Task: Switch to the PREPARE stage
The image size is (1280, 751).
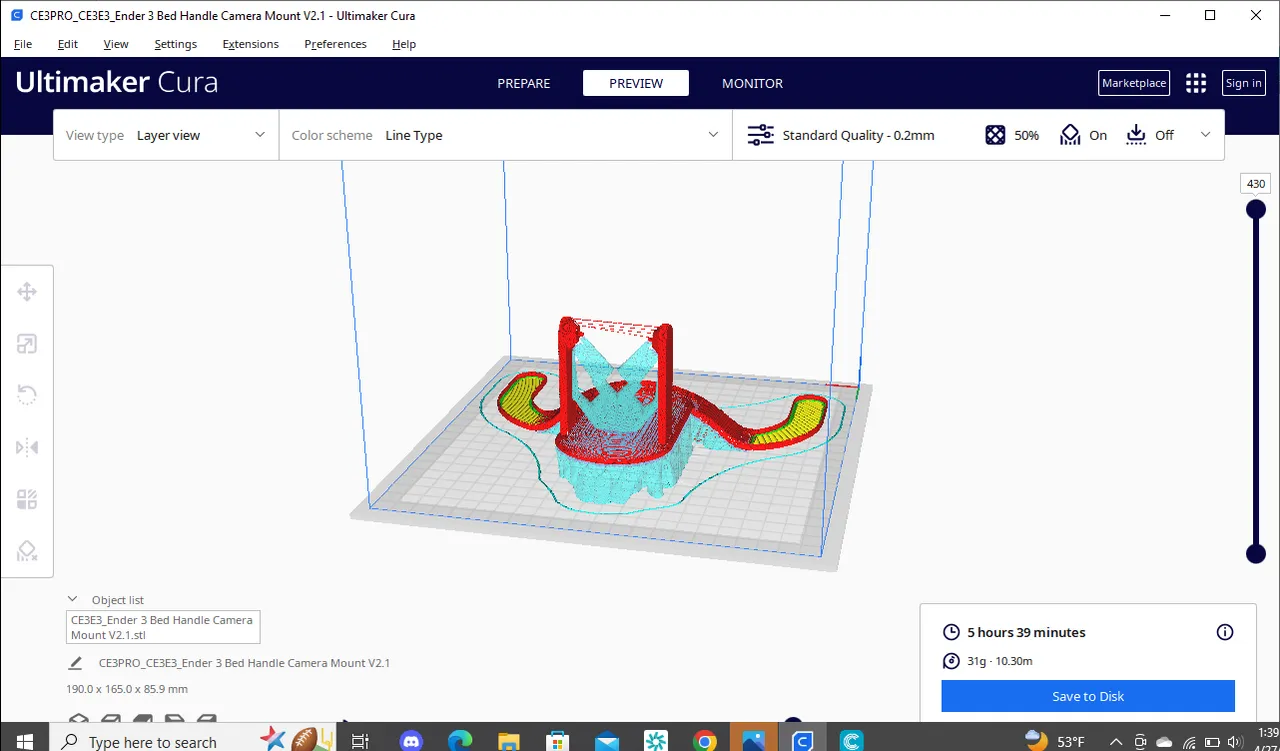Action: pos(524,83)
